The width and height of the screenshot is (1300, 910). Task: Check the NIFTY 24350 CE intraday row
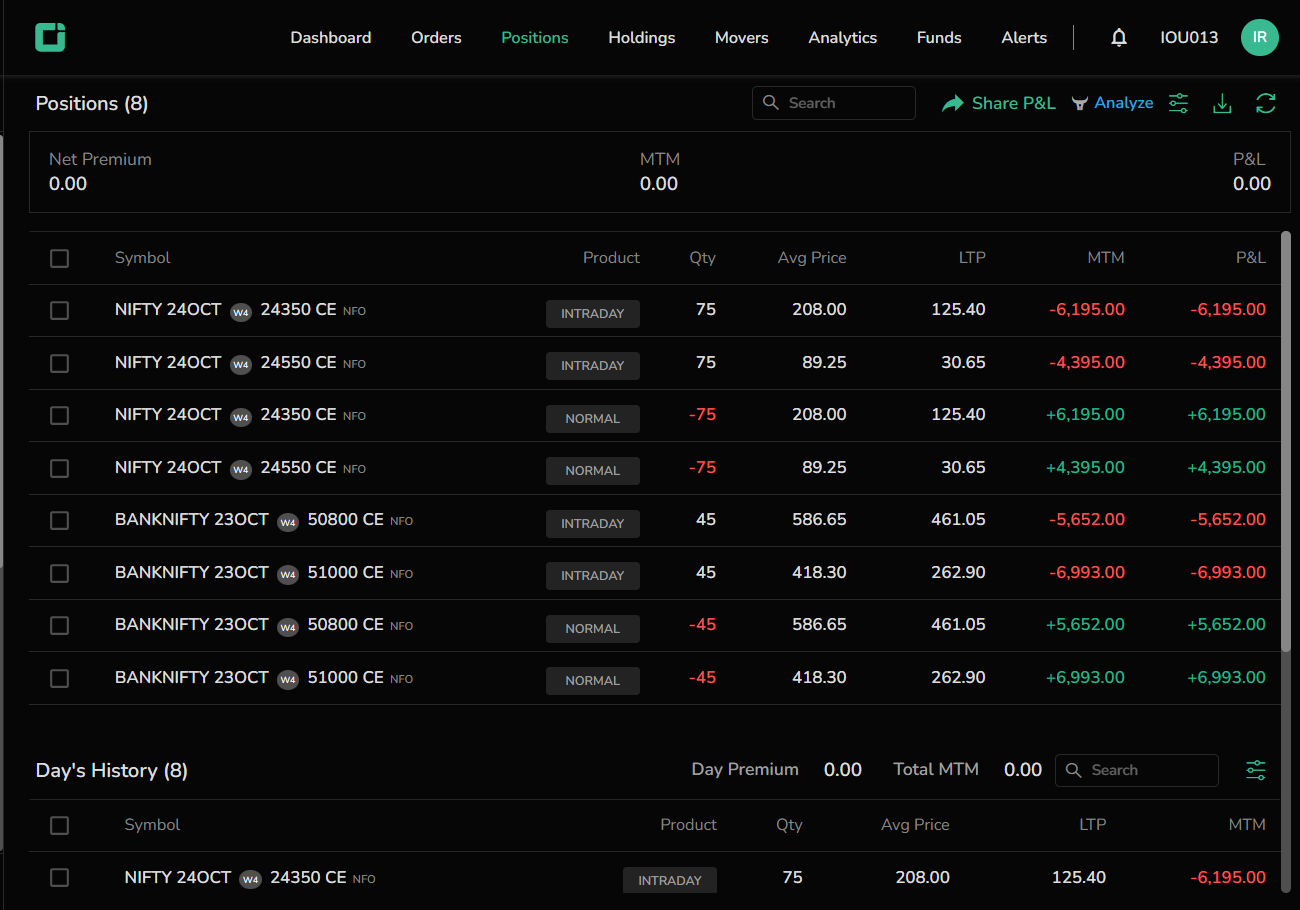click(60, 310)
